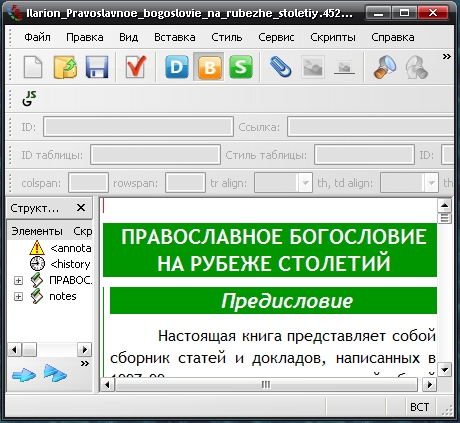
Task: Expand hidden buttons in the structure panel toolbar
Action: pyautogui.click(x=85, y=363)
